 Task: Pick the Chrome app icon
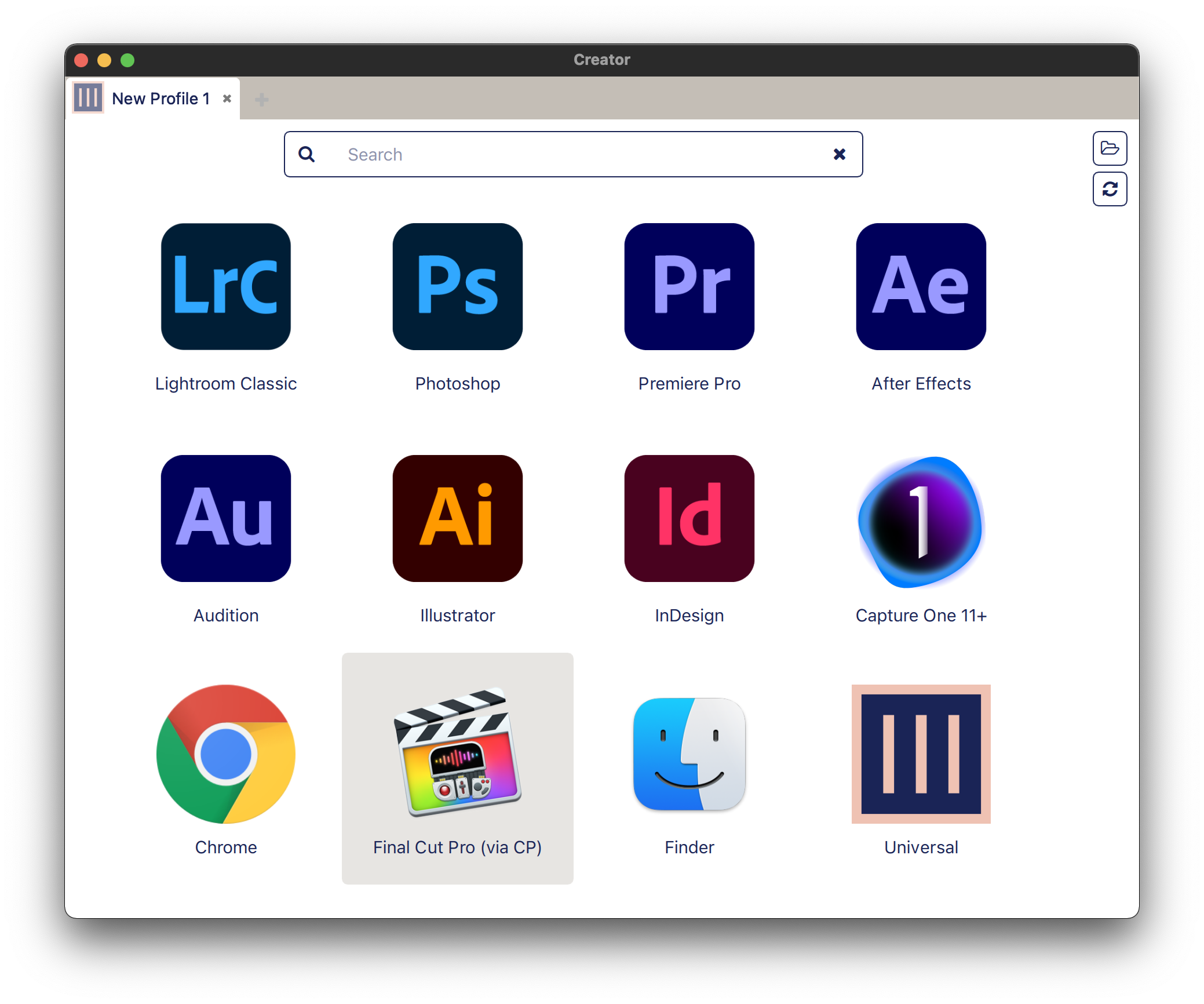(x=226, y=754)
